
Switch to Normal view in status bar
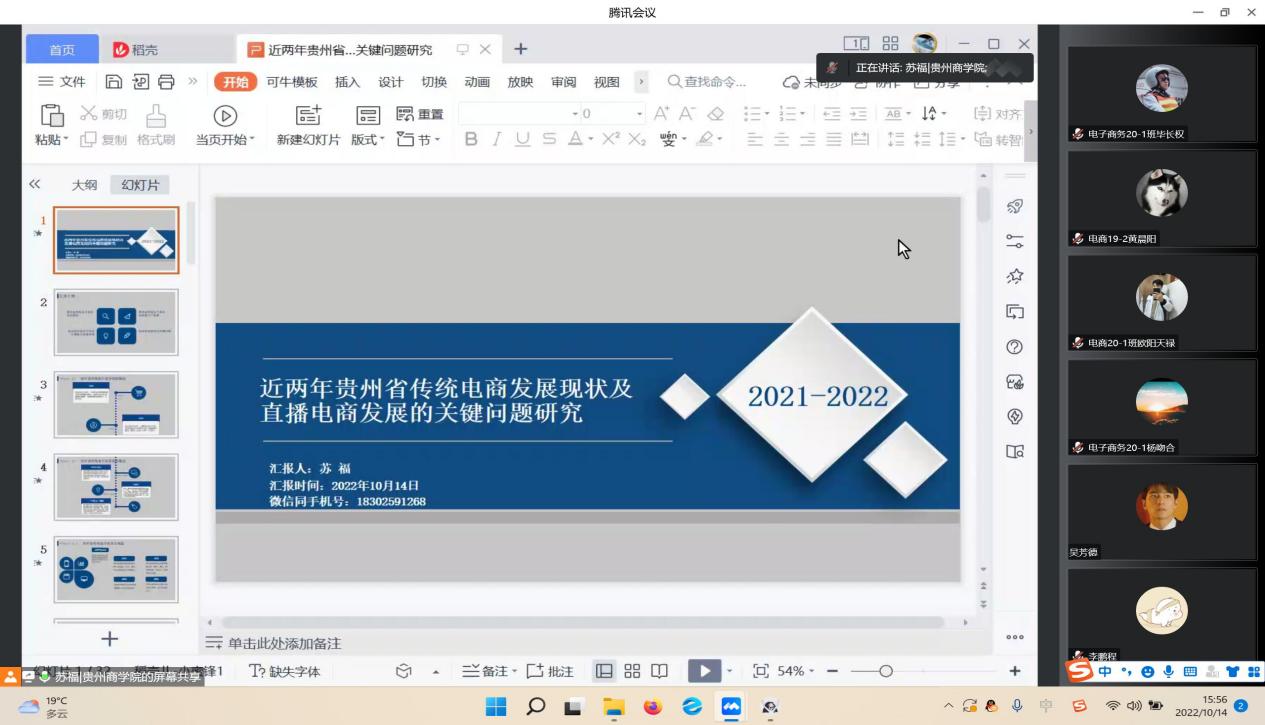point(605,671)
